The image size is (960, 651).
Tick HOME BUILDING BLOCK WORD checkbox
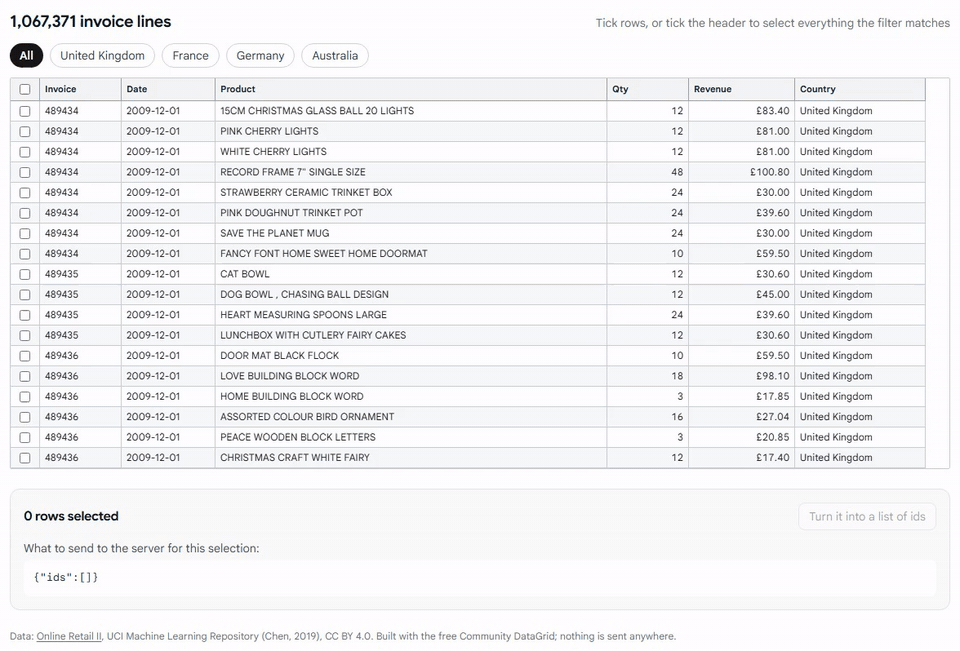pos(24,397)
